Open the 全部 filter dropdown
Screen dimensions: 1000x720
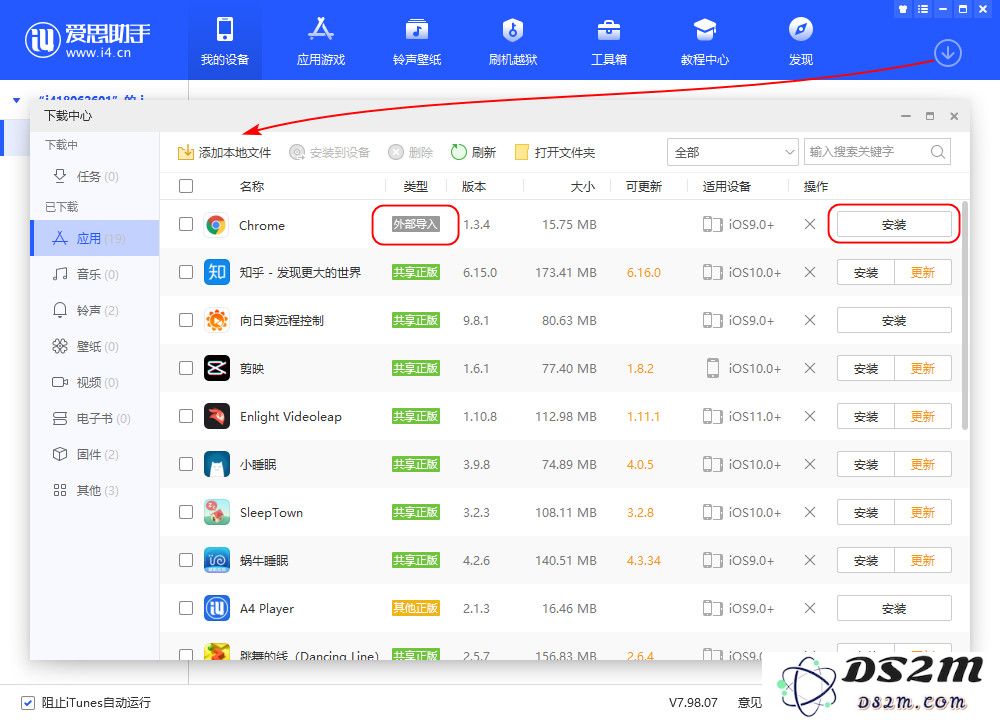733,152
